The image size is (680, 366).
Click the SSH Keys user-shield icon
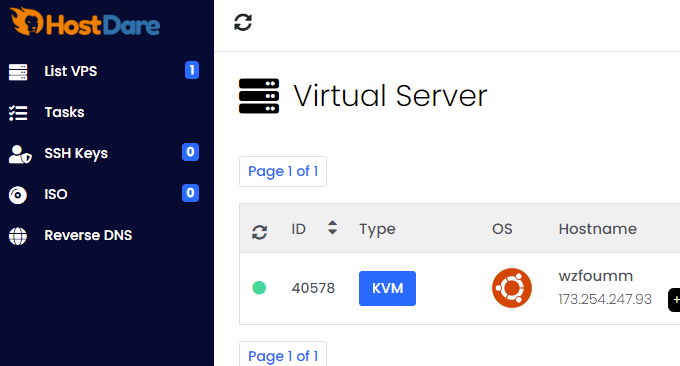tap(20, 154)
